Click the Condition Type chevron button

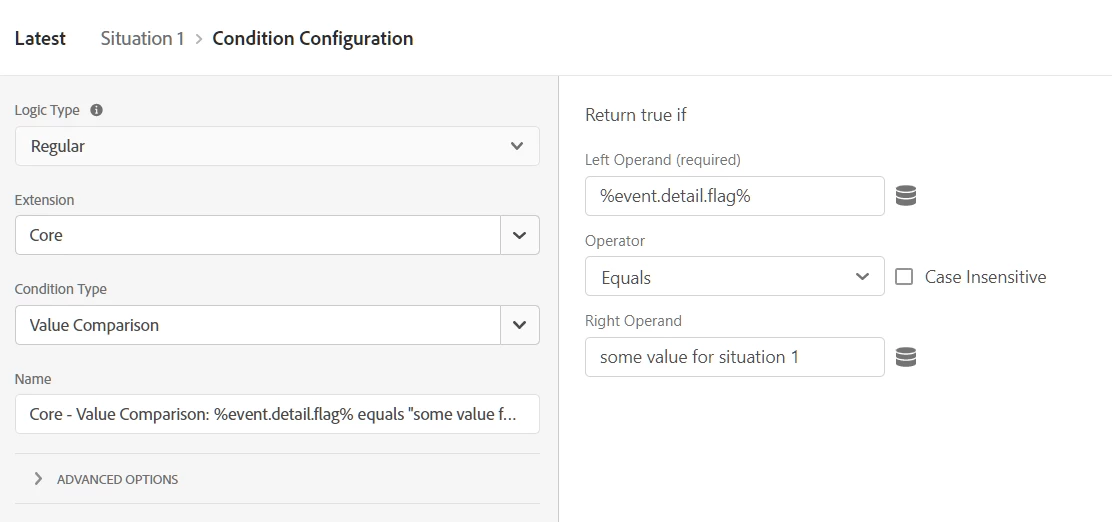[x=519, y=325]
